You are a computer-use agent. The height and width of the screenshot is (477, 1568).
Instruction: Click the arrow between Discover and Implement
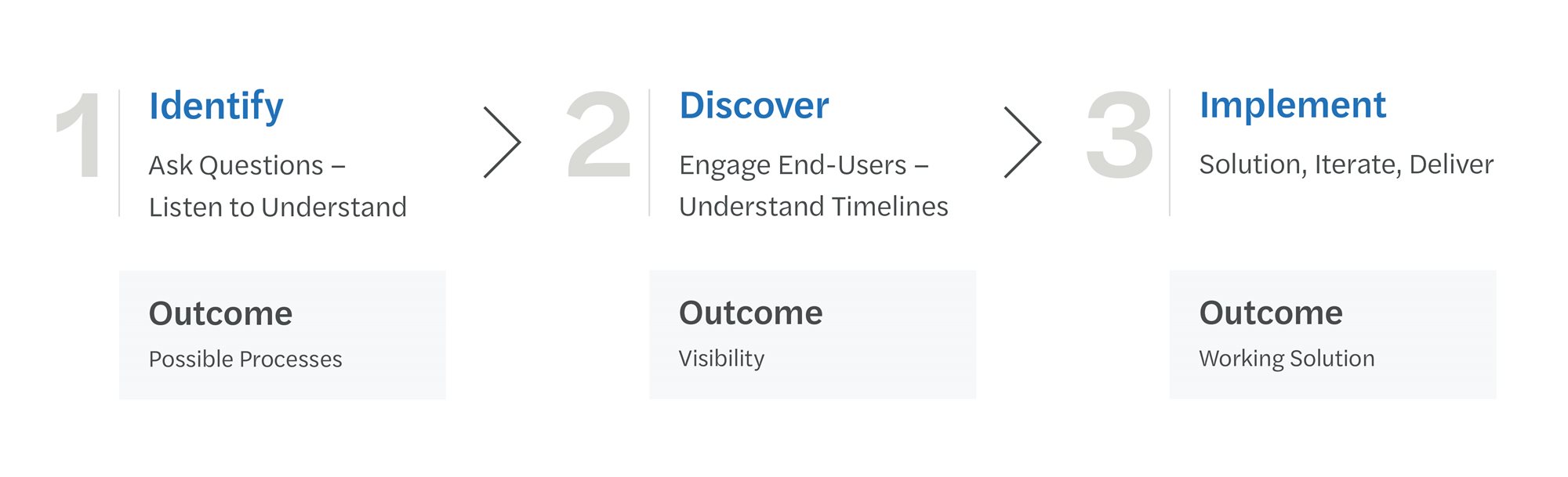point(1022,143)
